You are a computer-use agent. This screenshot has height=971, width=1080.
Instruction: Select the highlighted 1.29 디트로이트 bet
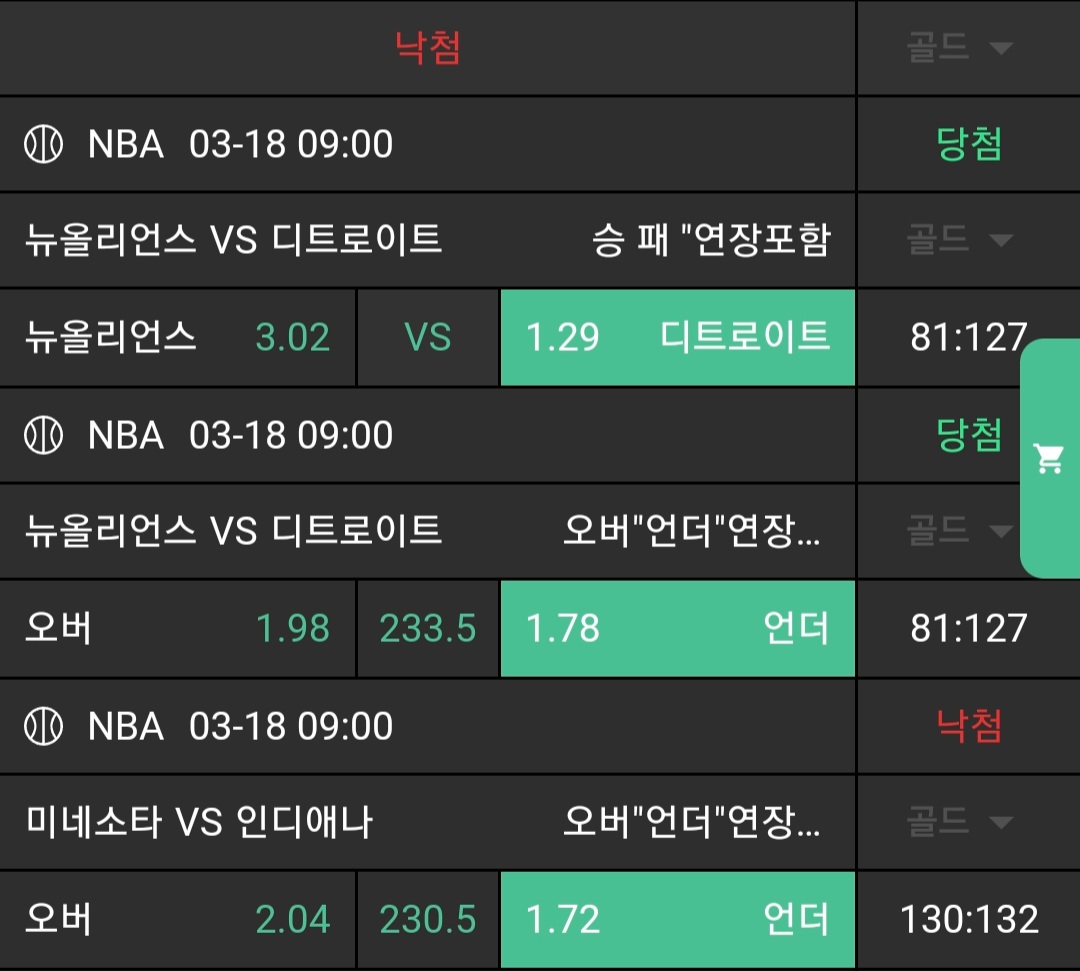pos(677,338)
